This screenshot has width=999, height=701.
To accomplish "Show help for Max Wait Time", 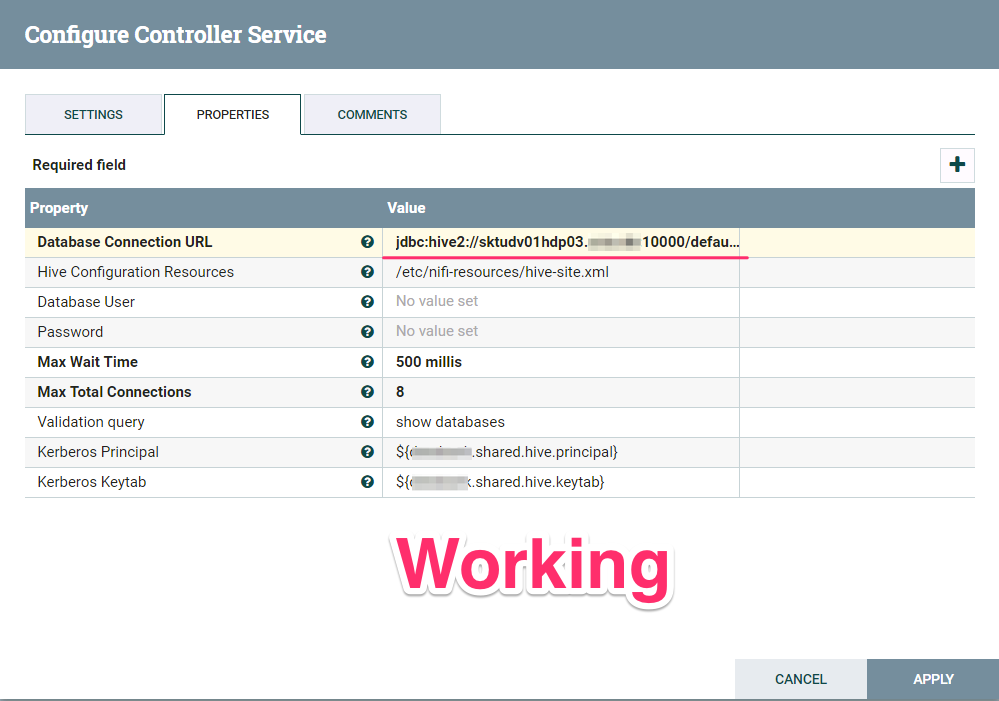I will click(x=367, y=361).
